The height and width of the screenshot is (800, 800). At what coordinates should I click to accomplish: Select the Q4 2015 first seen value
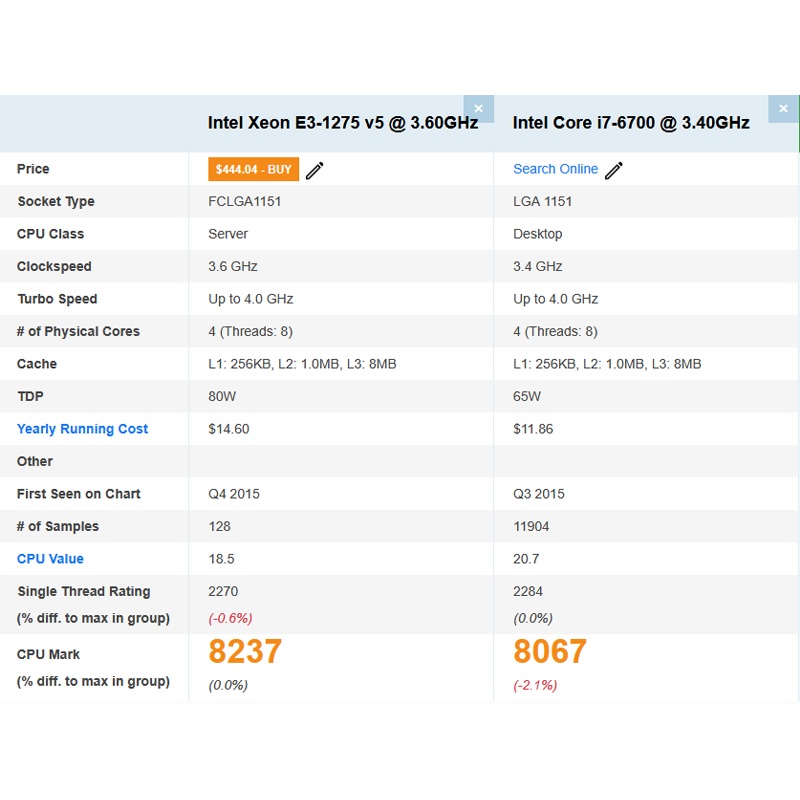234,494
